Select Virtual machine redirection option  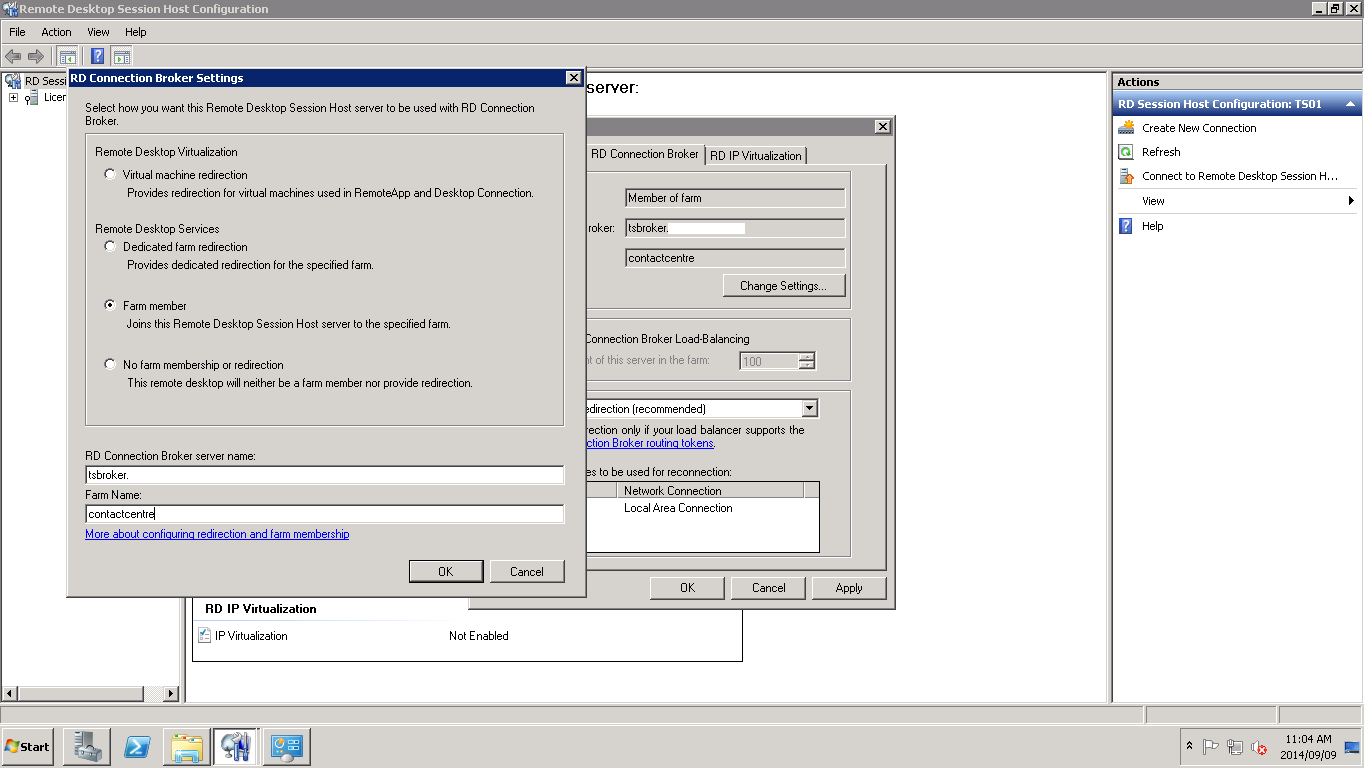click(110, 175)
